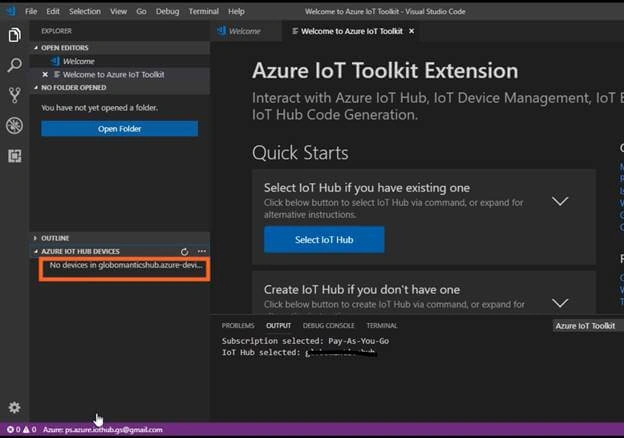Image resolution: width=624 pixels, height=438 pixels.
Task: Click the Azure account email in status bar
Action: (103, 430)
